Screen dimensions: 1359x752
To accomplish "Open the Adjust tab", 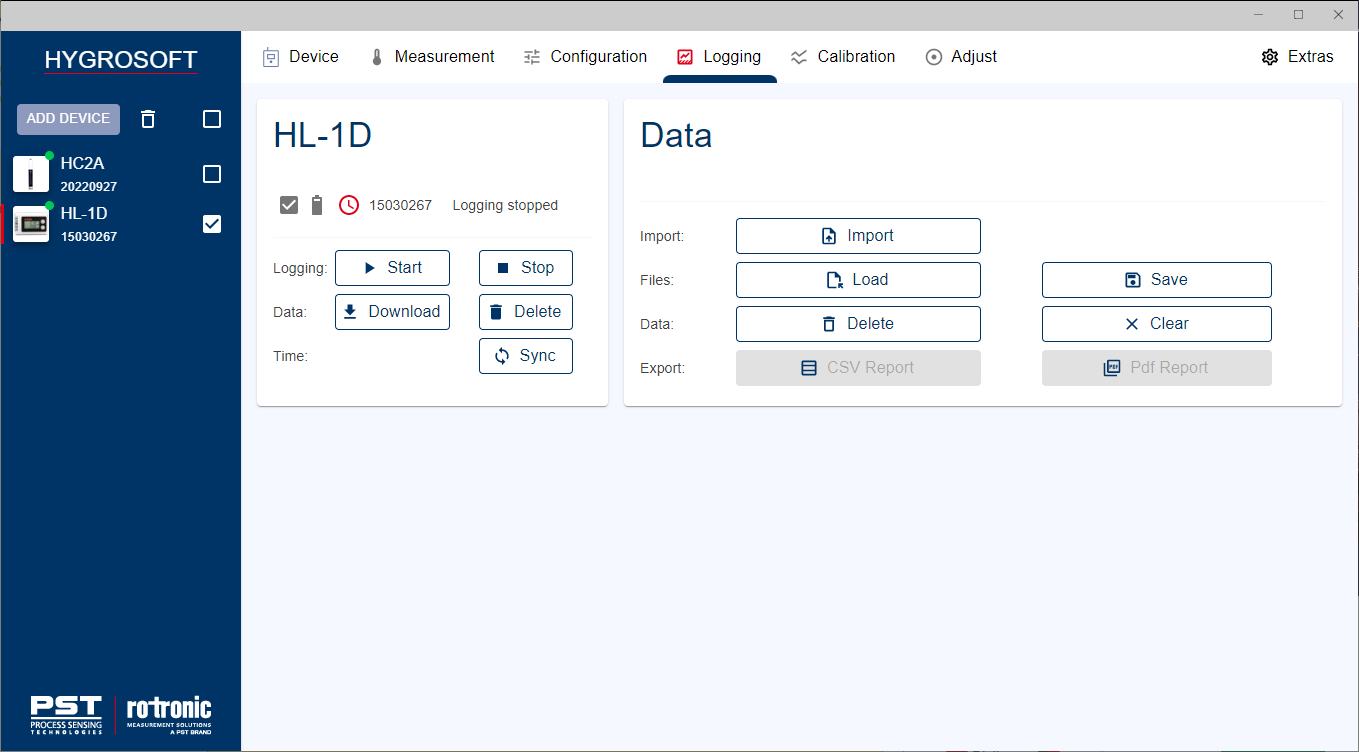I will (961, 57).
